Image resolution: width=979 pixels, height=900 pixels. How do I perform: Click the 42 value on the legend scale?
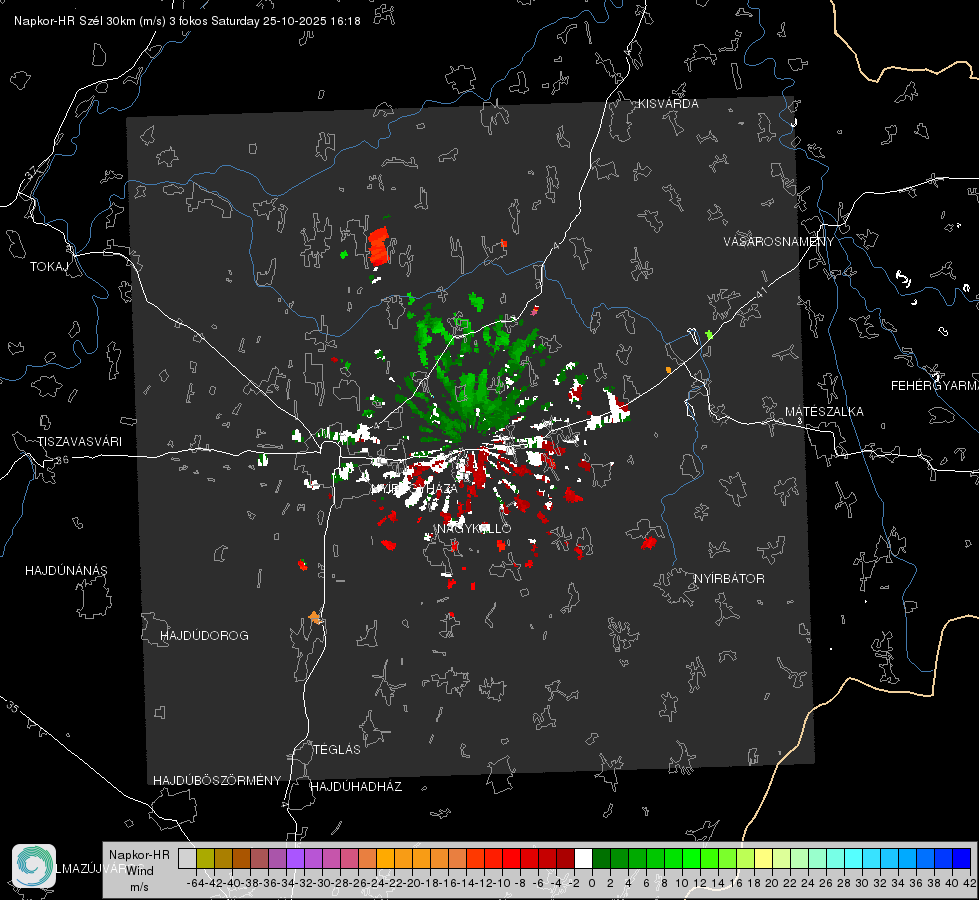pos(969,883)
